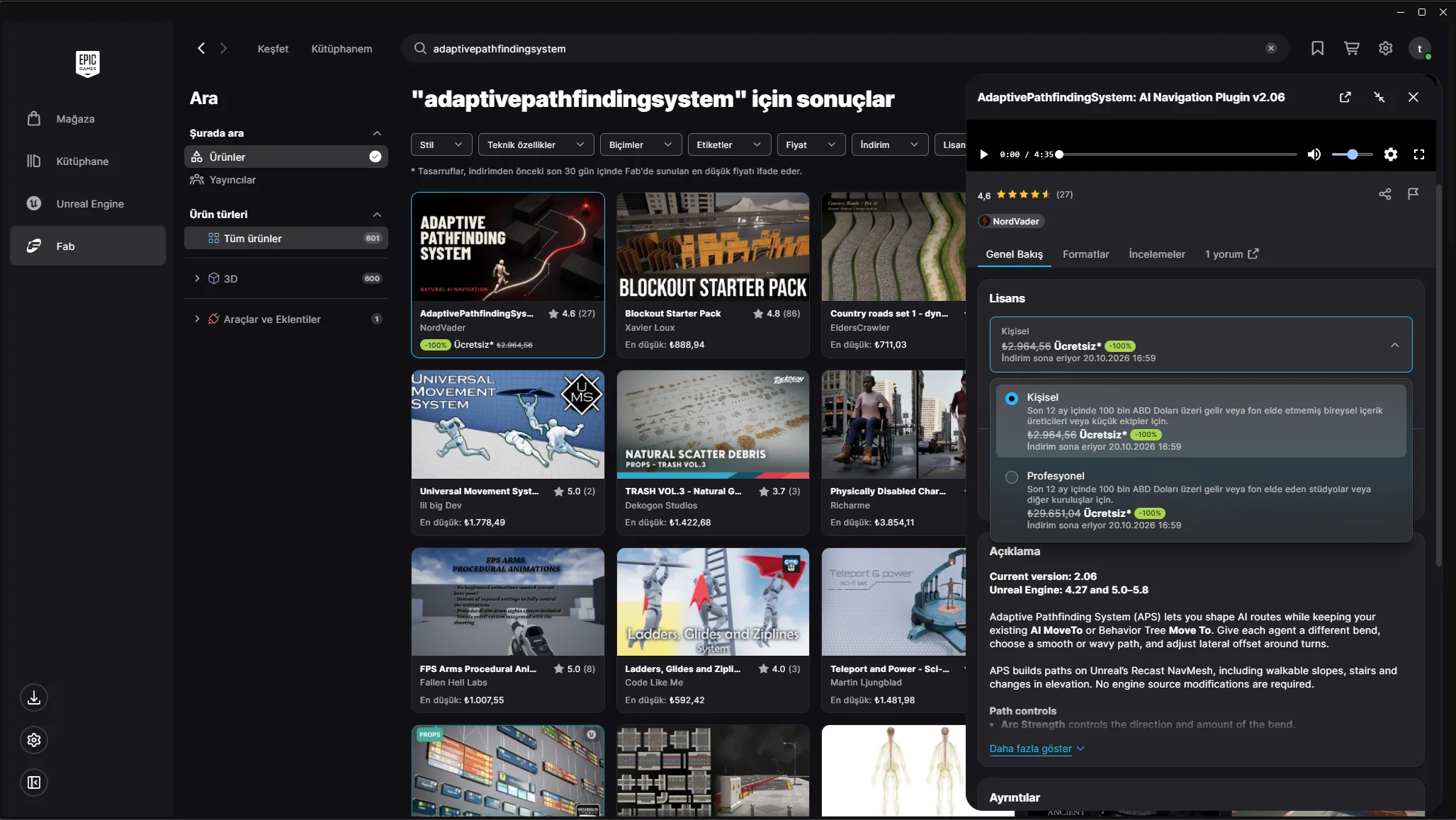The width and height of the screenshot is (1456, 820).
Task: Open the Keşfet tab
Action: click(273, 49)
